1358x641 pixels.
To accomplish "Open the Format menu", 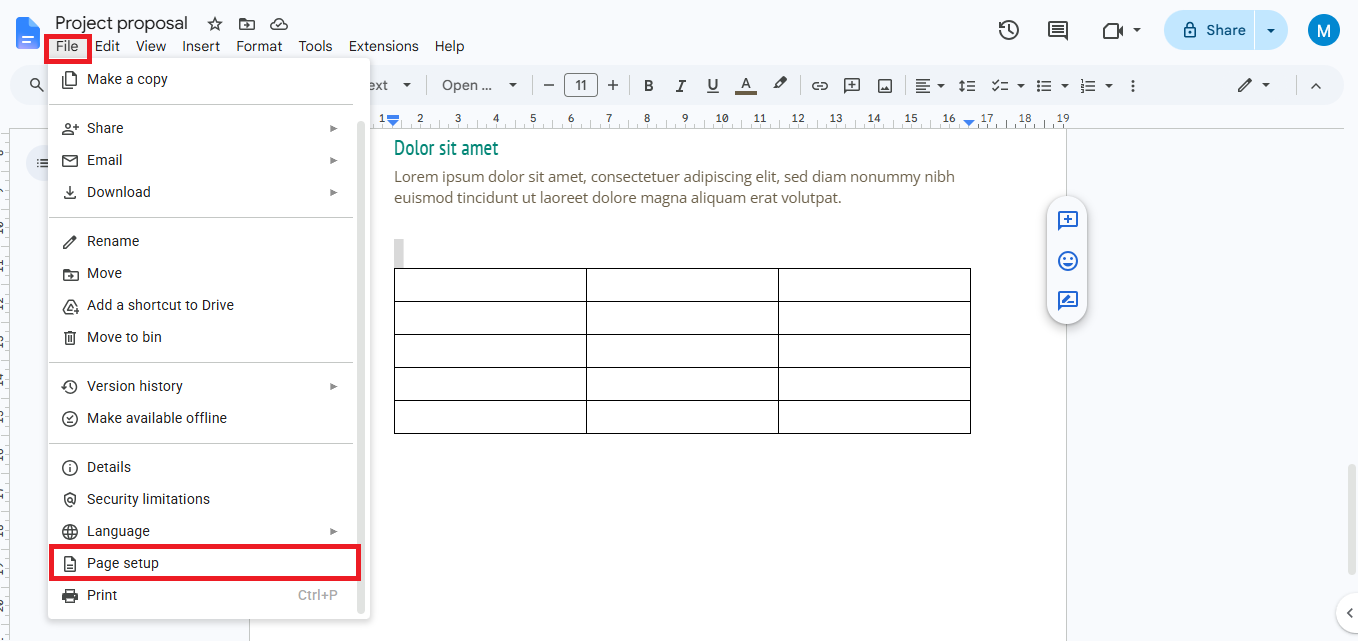I will coord(259,46).
